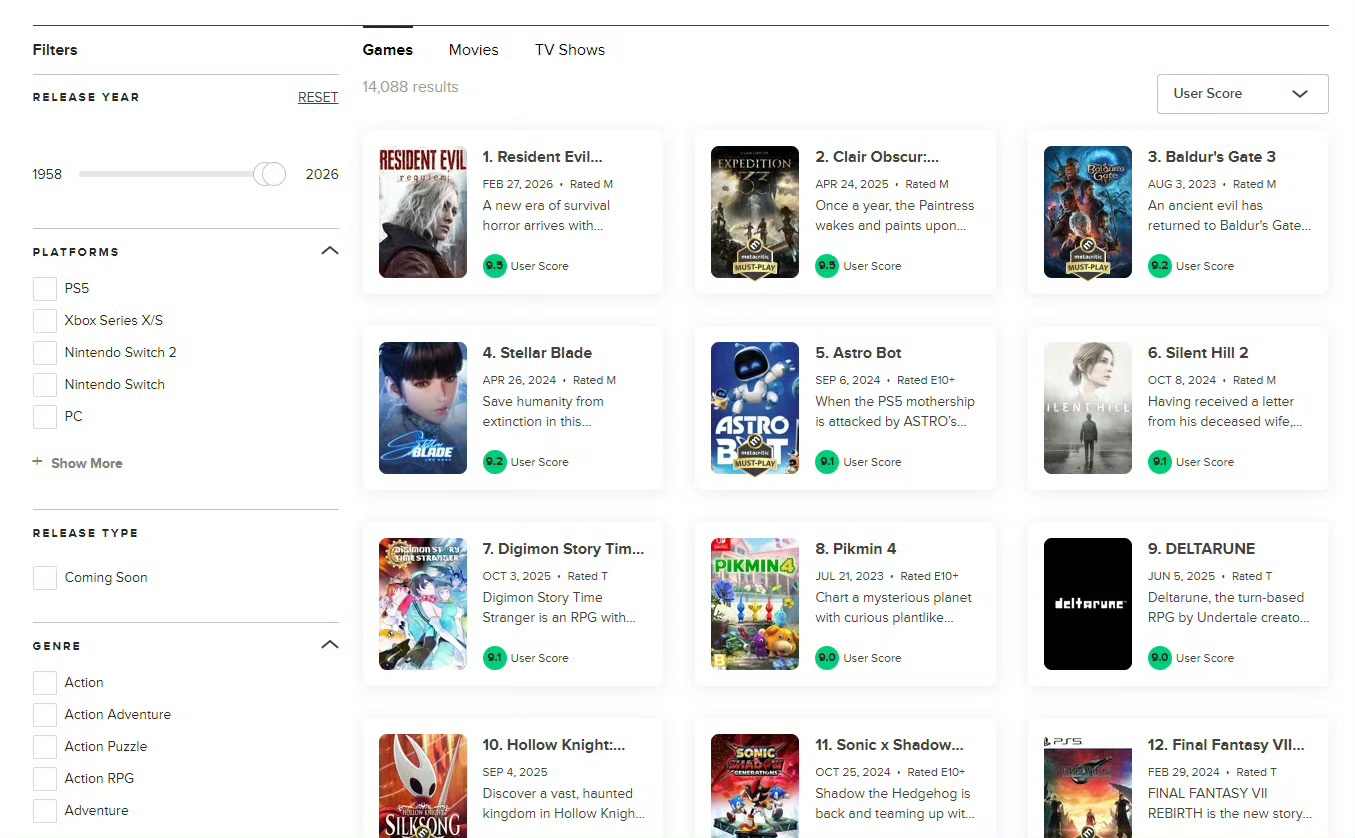The height and width of the screenshot is (838, 1355).
Task: Reset the release year filter
Action: tap(318, 97)
